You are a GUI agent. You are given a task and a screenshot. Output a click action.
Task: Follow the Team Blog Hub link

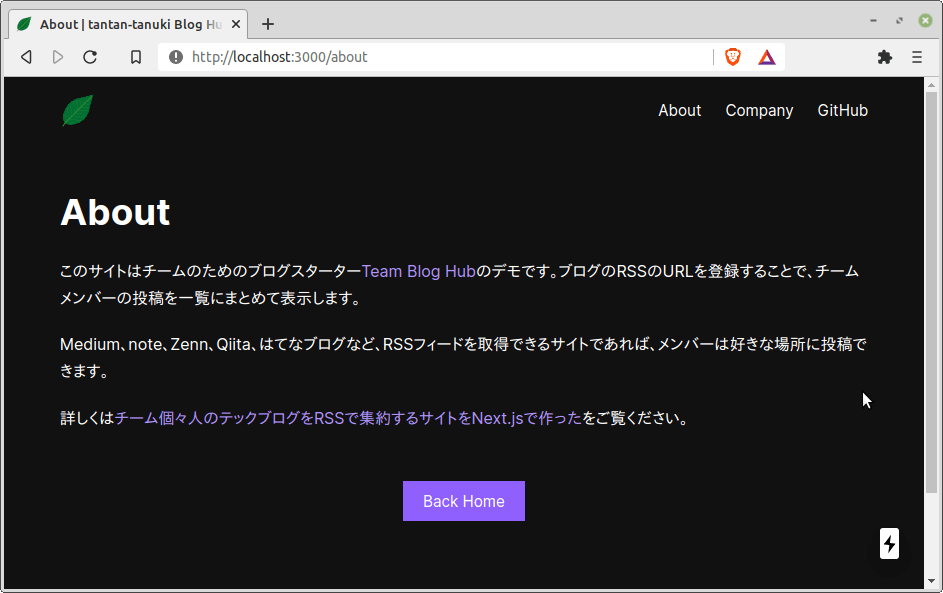tap(419, 271)
